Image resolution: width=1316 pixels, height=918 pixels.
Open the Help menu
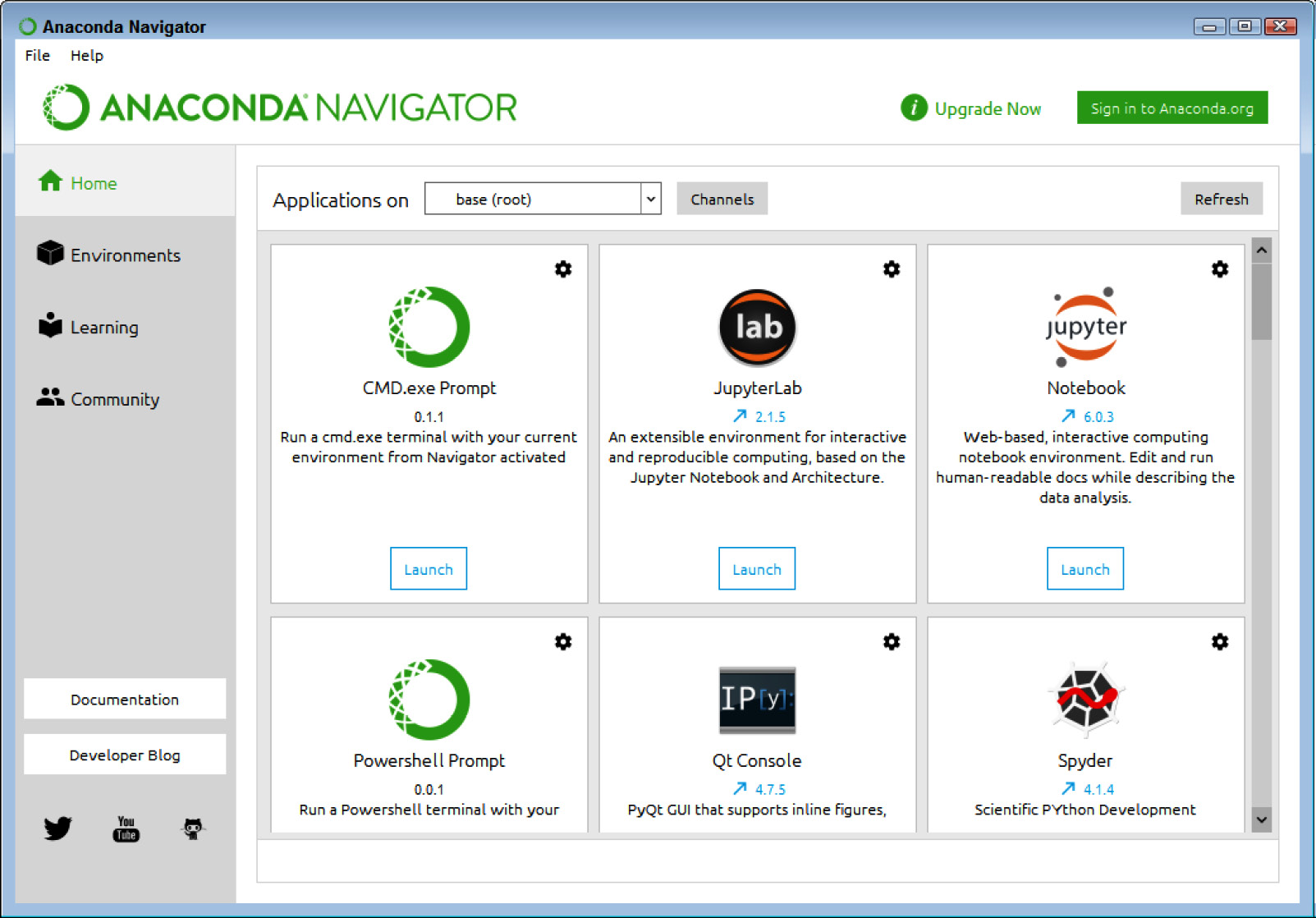click(86, 55)
